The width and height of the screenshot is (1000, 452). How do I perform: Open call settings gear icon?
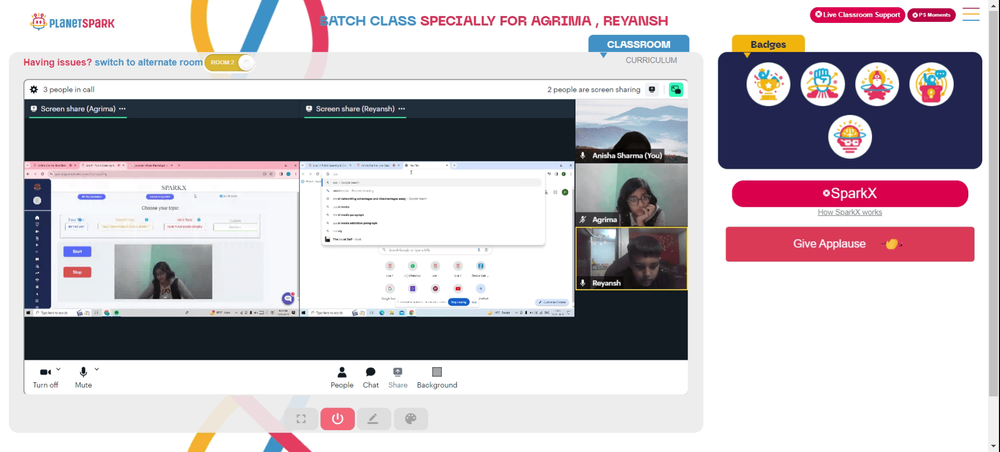tap(34, 90)
